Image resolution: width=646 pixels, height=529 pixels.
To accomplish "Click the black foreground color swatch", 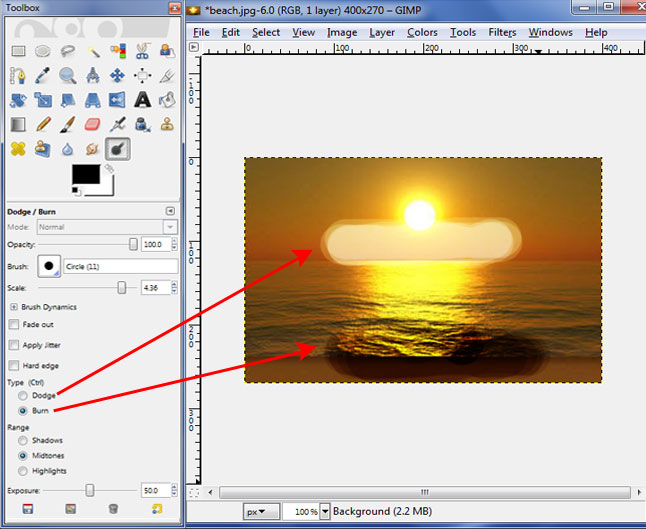I will coord(86,174).
